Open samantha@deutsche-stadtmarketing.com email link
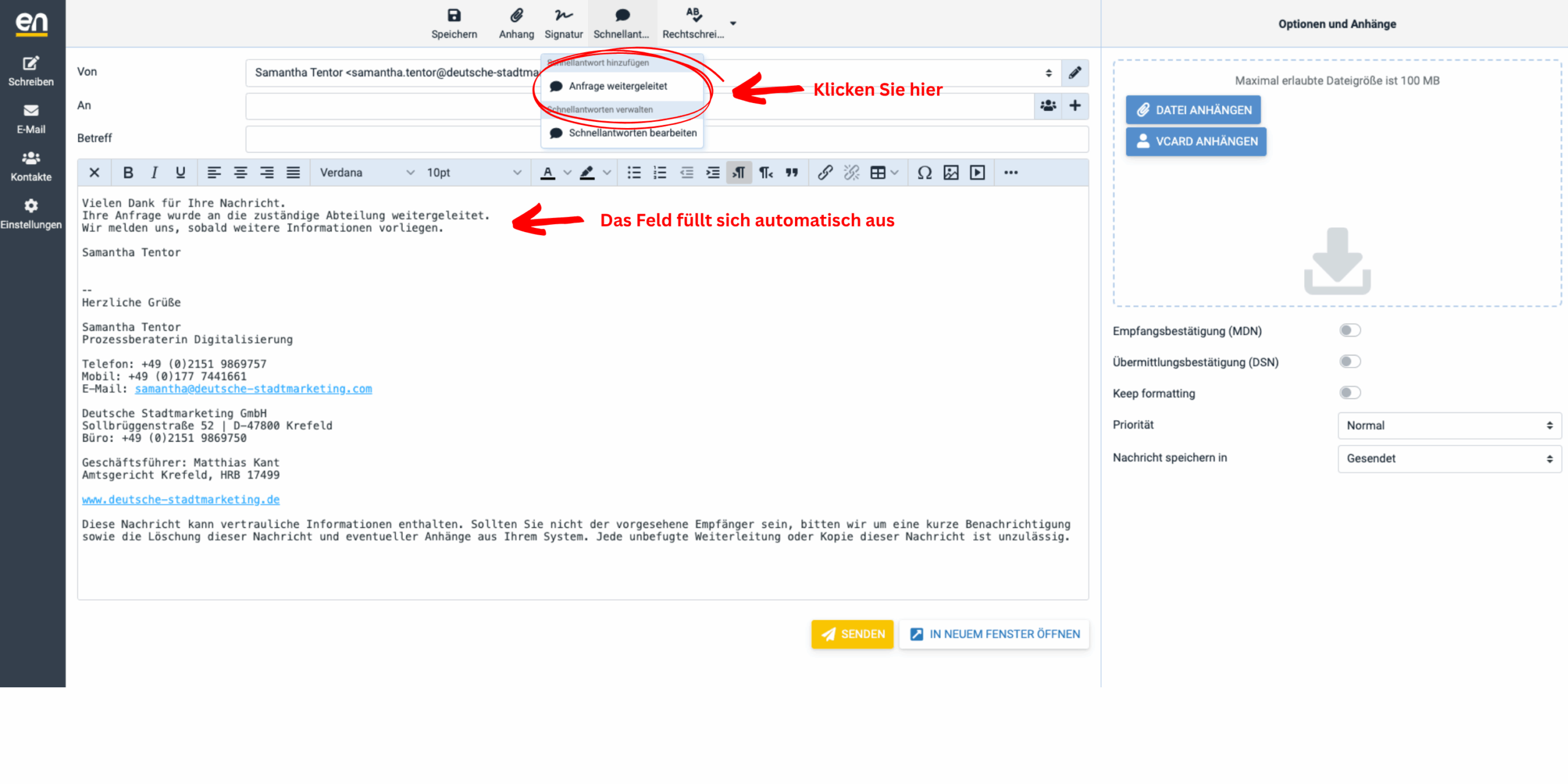The height and width of the screenshot is (784, 1568). click(x=254, y=388)
